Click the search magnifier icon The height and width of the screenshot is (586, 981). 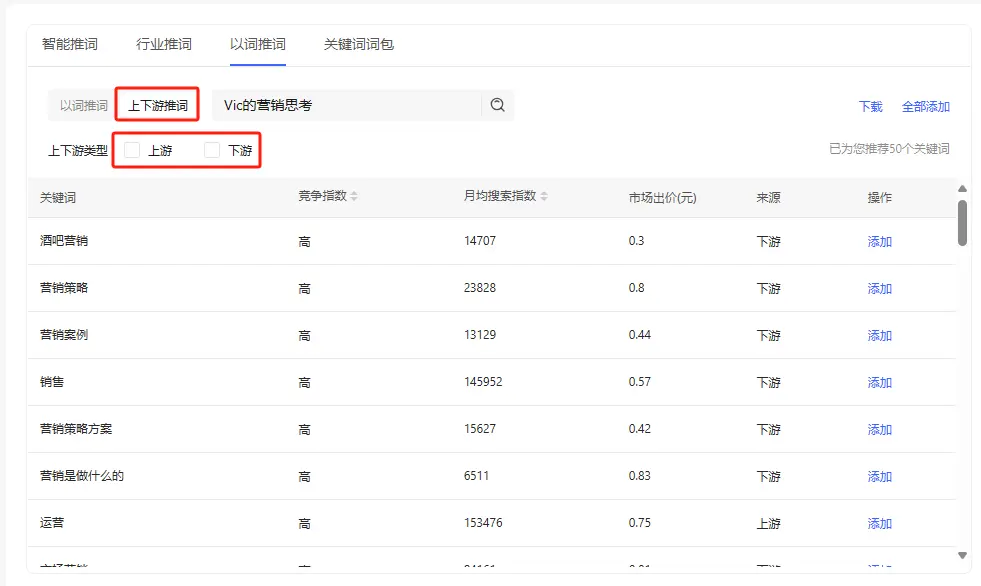coord(497,104)
